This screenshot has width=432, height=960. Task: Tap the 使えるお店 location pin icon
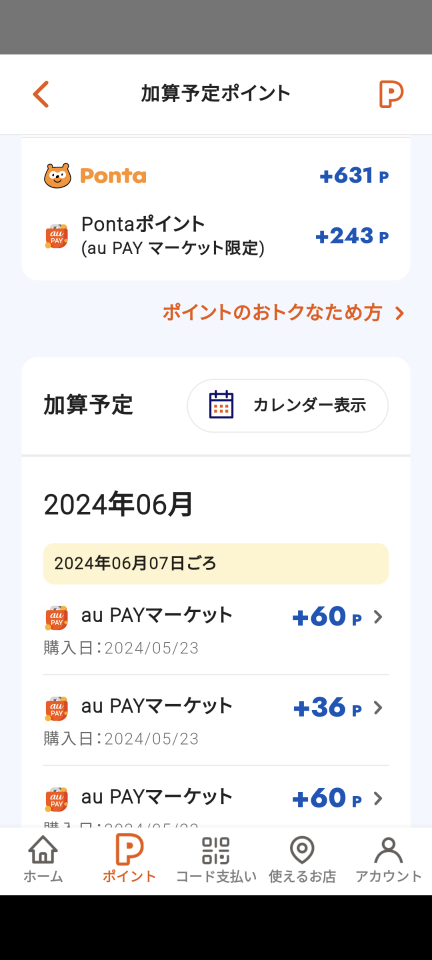(302, 850)
